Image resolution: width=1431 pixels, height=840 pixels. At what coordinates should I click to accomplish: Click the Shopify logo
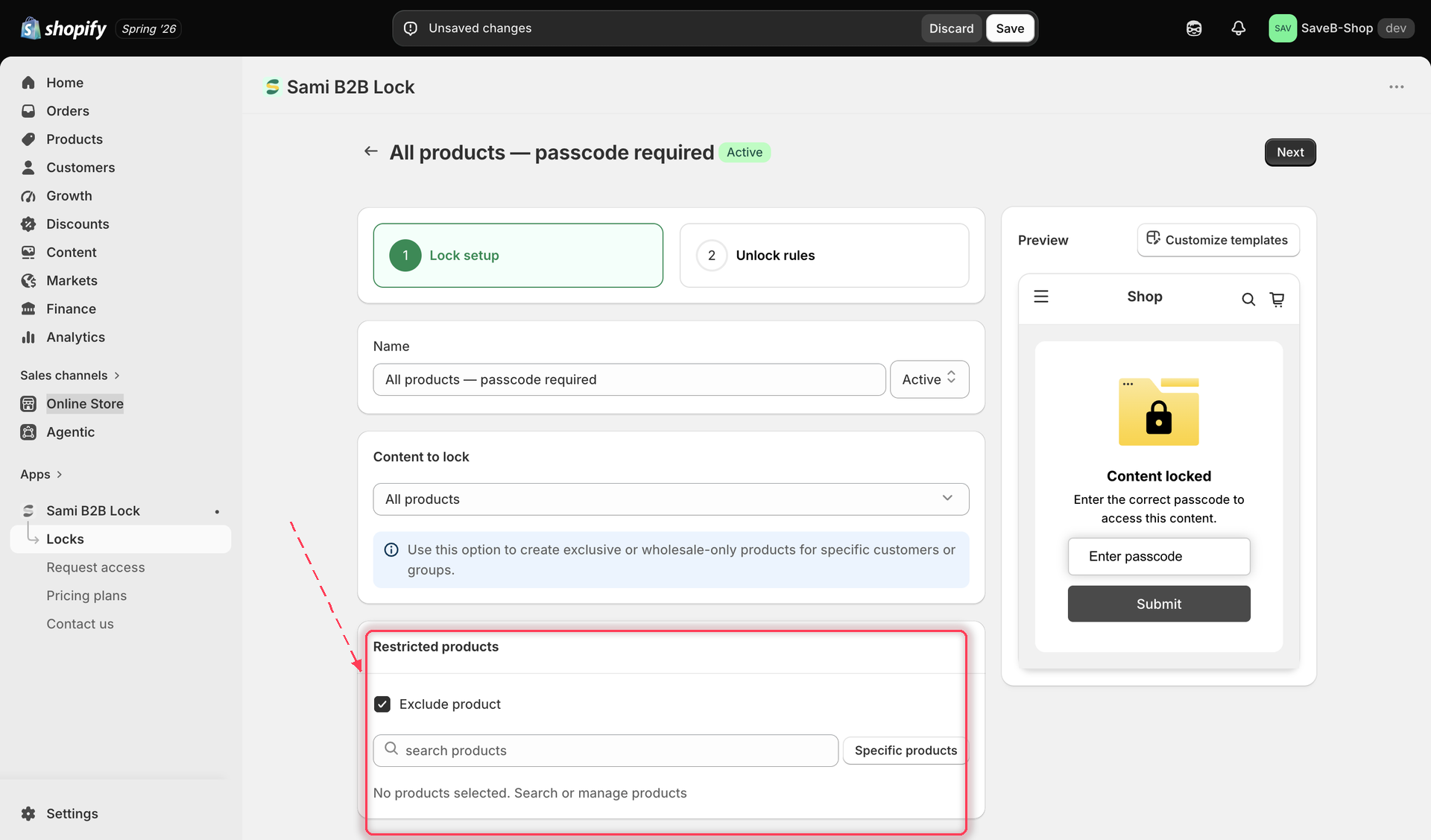pyautogui.click(x=63, y=28)
